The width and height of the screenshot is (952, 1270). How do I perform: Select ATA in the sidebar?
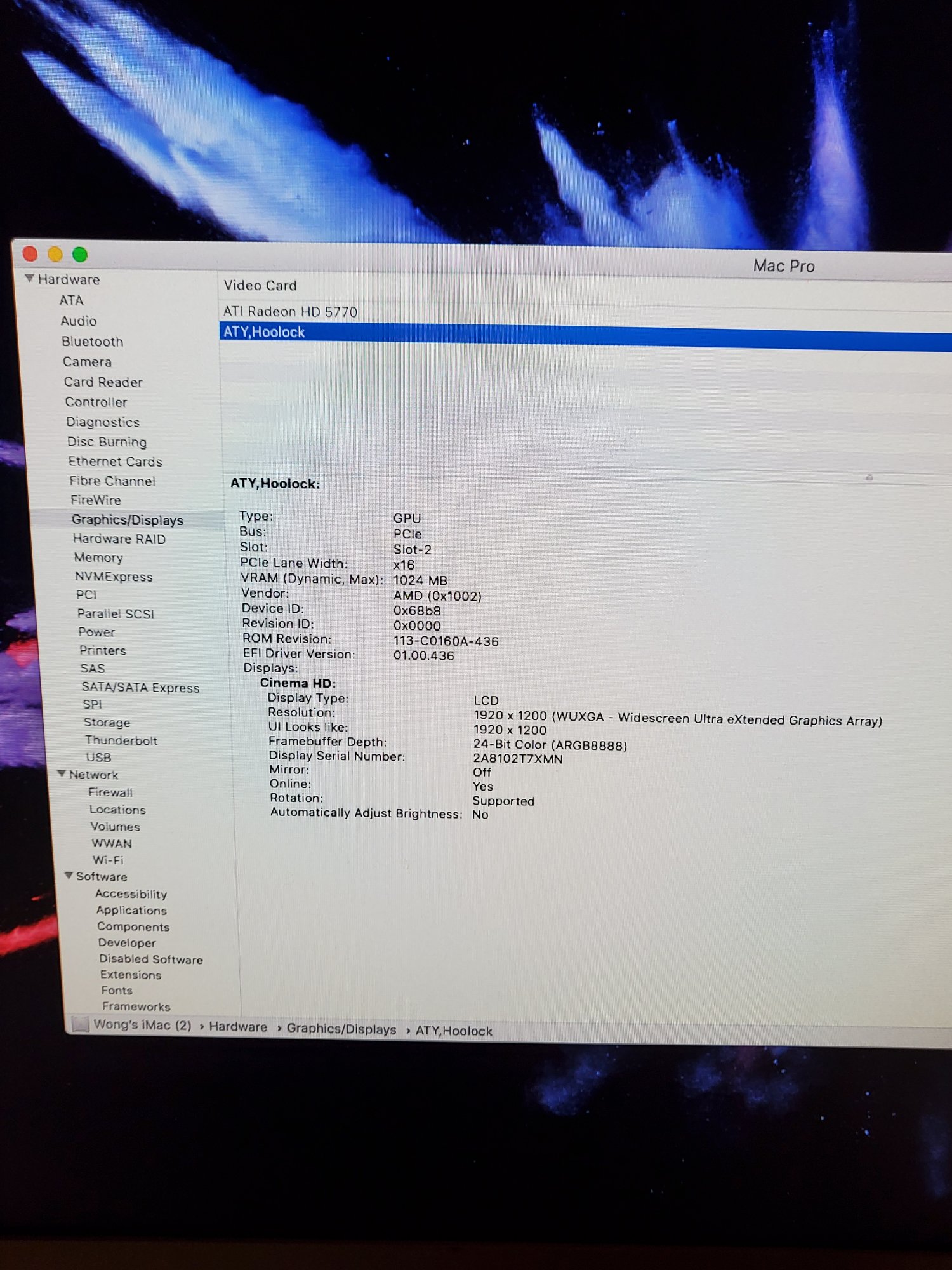pos(71,300)
